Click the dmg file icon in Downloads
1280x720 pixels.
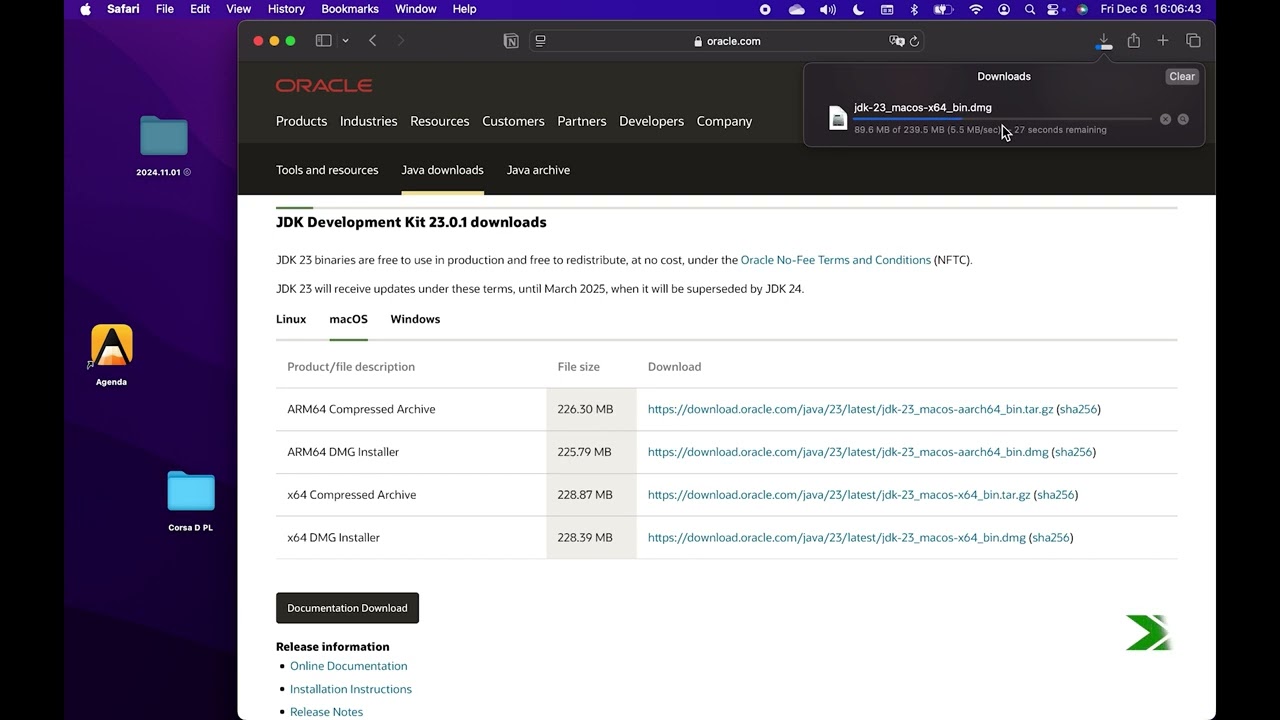click(x=838, y=118)
